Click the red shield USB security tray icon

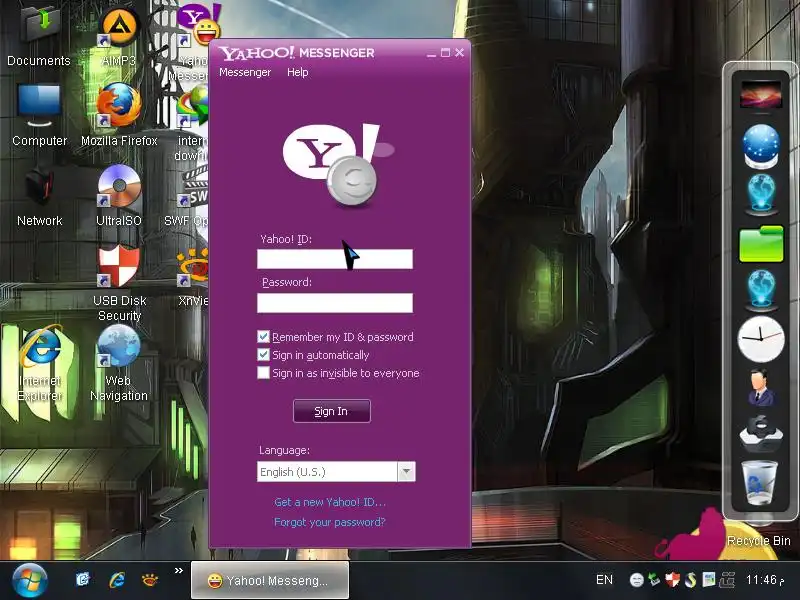[x=672, y=580]
